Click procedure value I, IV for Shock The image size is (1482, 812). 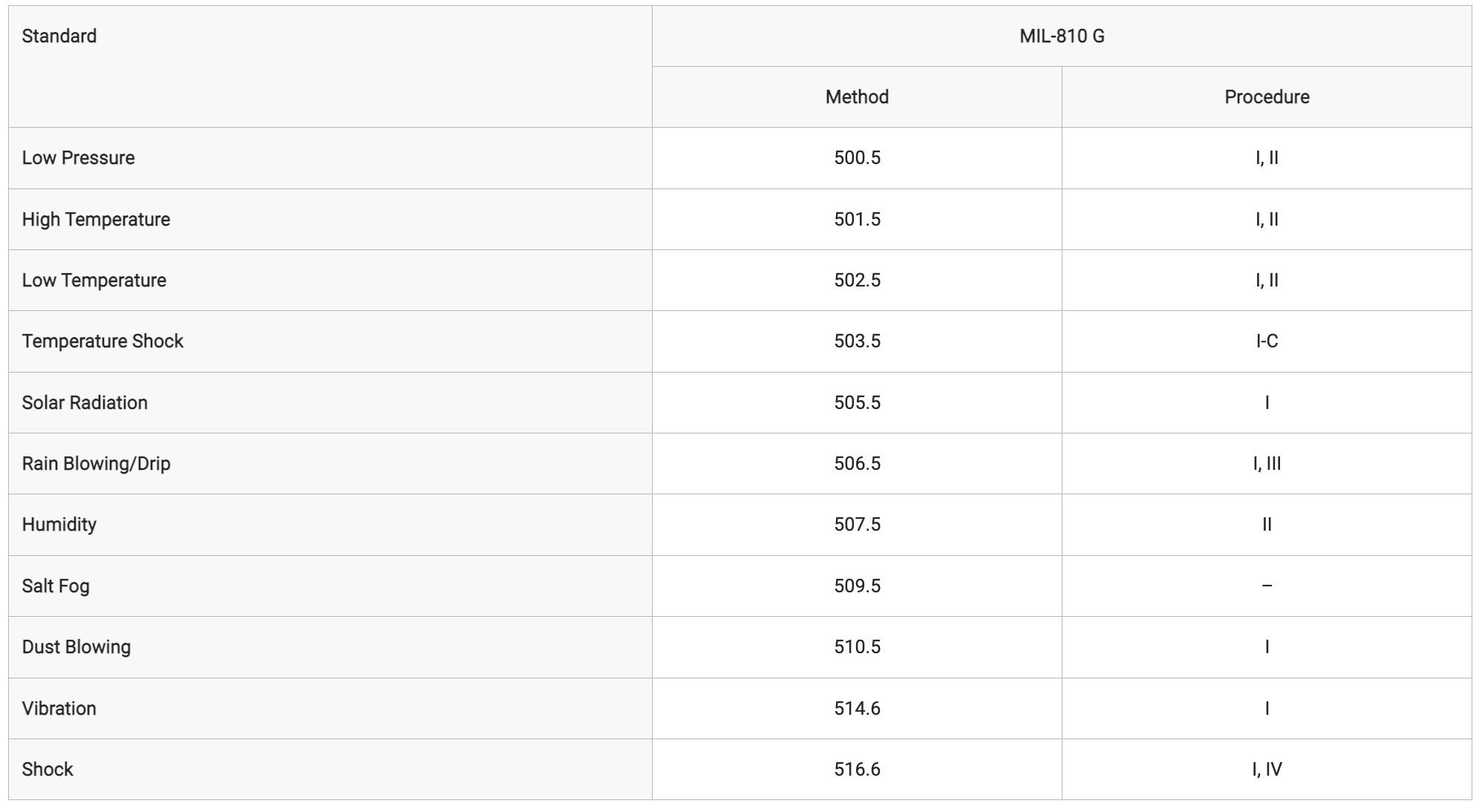pos(1267,769)
